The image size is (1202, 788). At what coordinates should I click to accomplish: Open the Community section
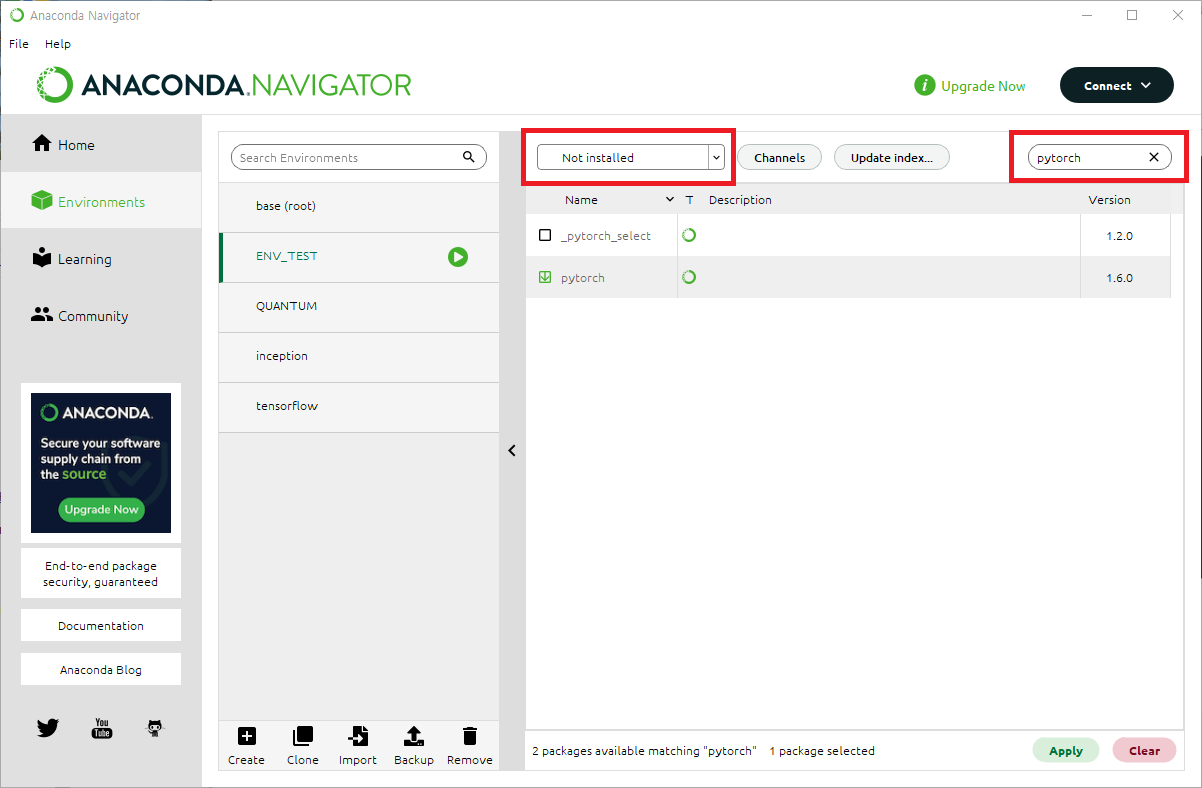[100, 316]
